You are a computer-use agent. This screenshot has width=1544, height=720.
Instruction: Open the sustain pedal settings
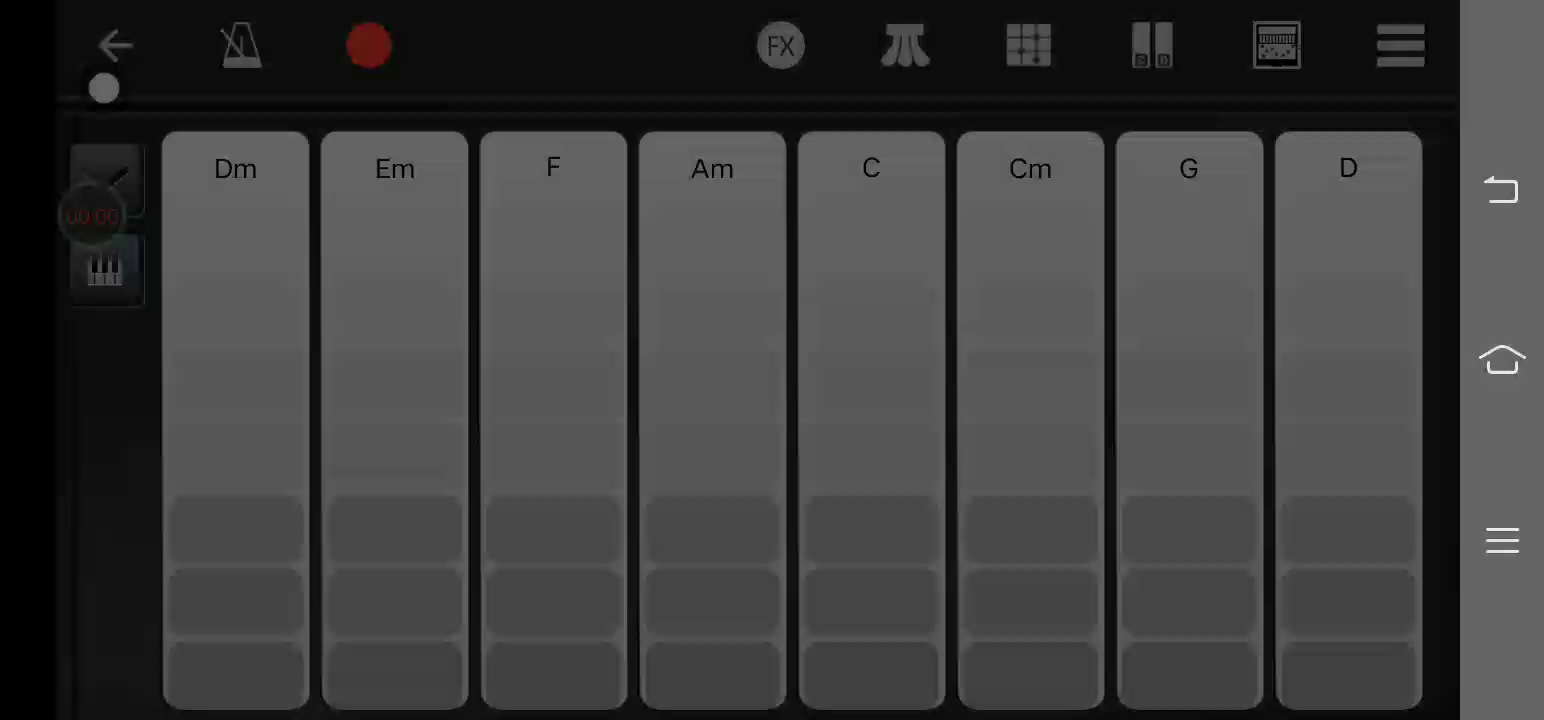(905, 46)
